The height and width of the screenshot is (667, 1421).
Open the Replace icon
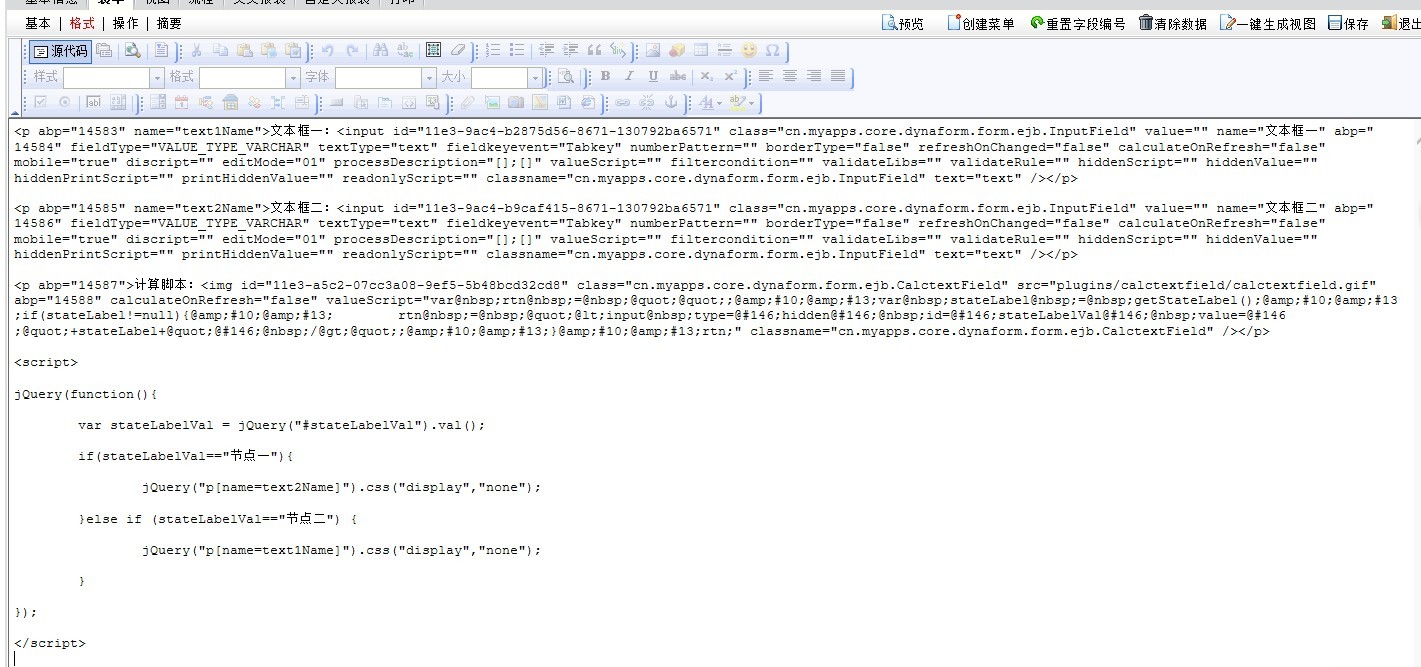(x=405, y=51)
